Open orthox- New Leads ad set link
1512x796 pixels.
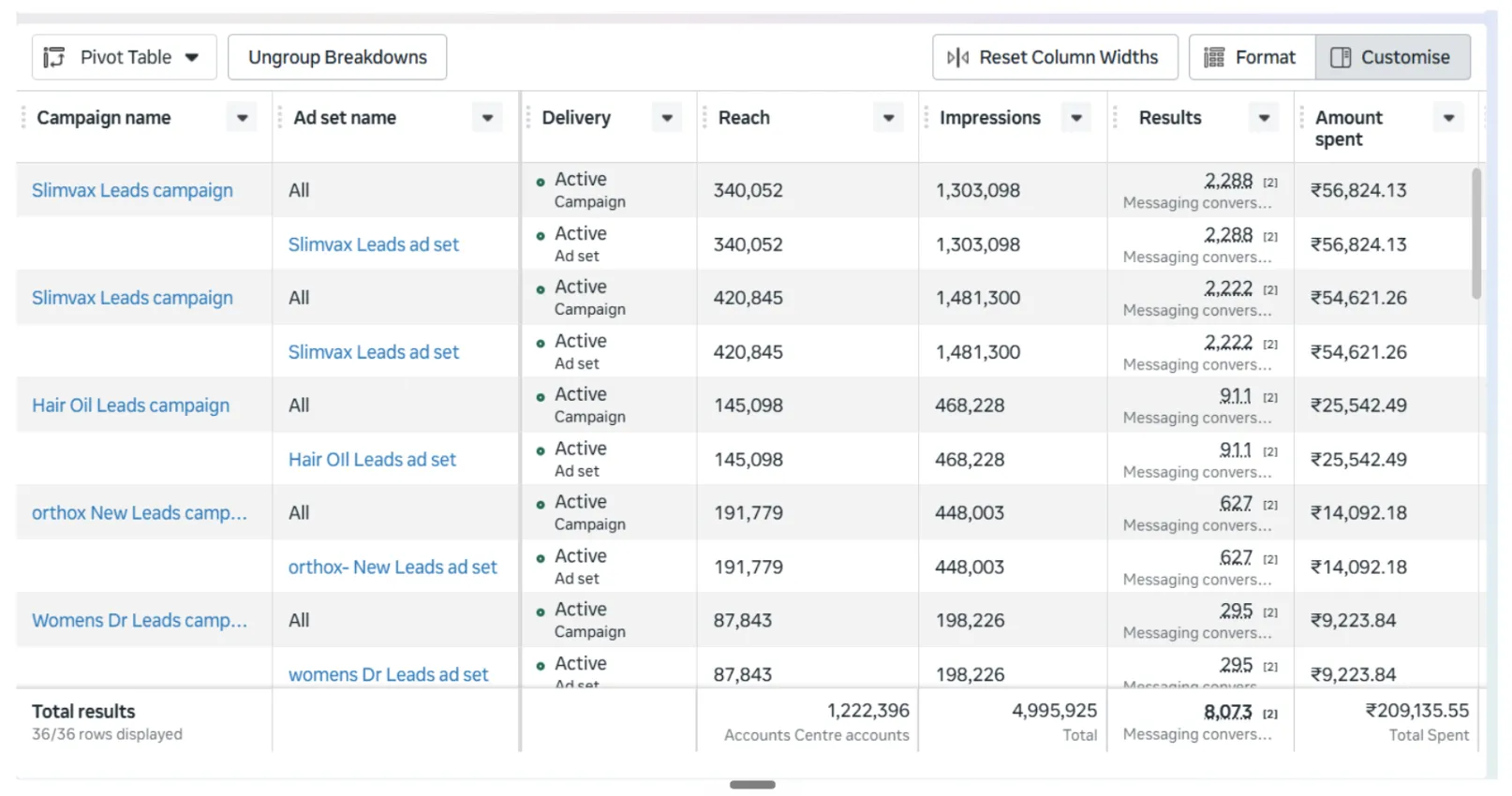(x=393, y=568)
